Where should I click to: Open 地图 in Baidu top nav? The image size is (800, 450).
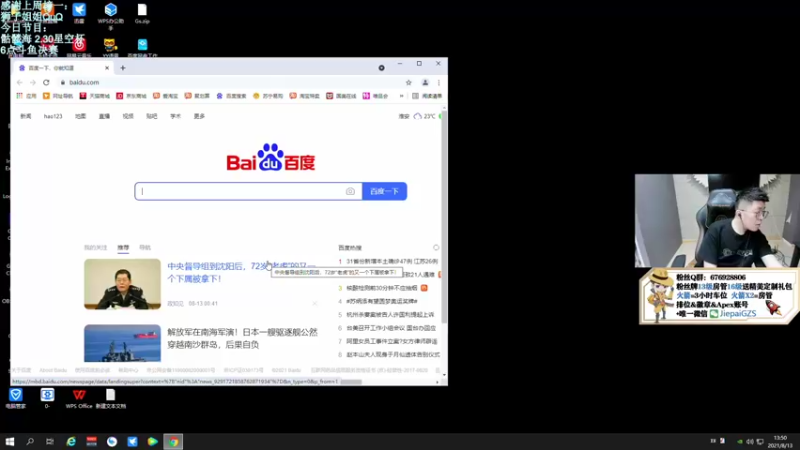81,116
